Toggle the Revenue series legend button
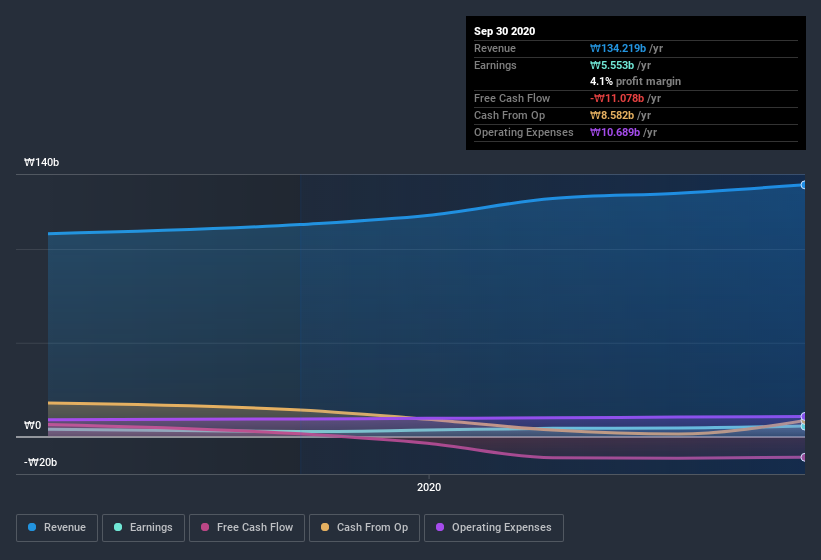The image size is (821, 560). [57, 528]
